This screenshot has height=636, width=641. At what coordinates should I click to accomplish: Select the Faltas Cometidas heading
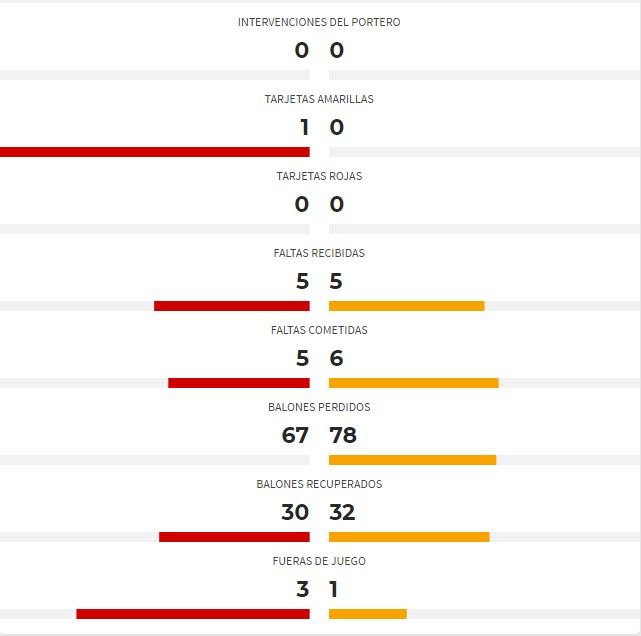[319, 330]
